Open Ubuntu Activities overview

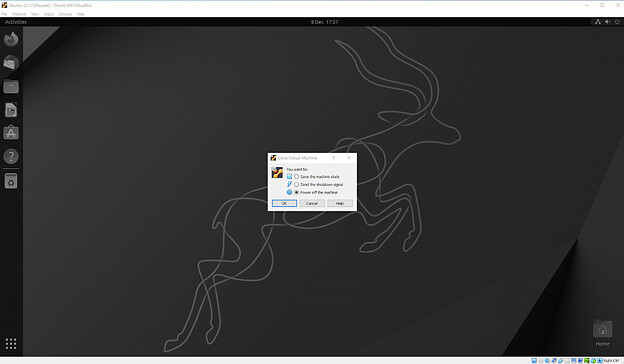16,22
